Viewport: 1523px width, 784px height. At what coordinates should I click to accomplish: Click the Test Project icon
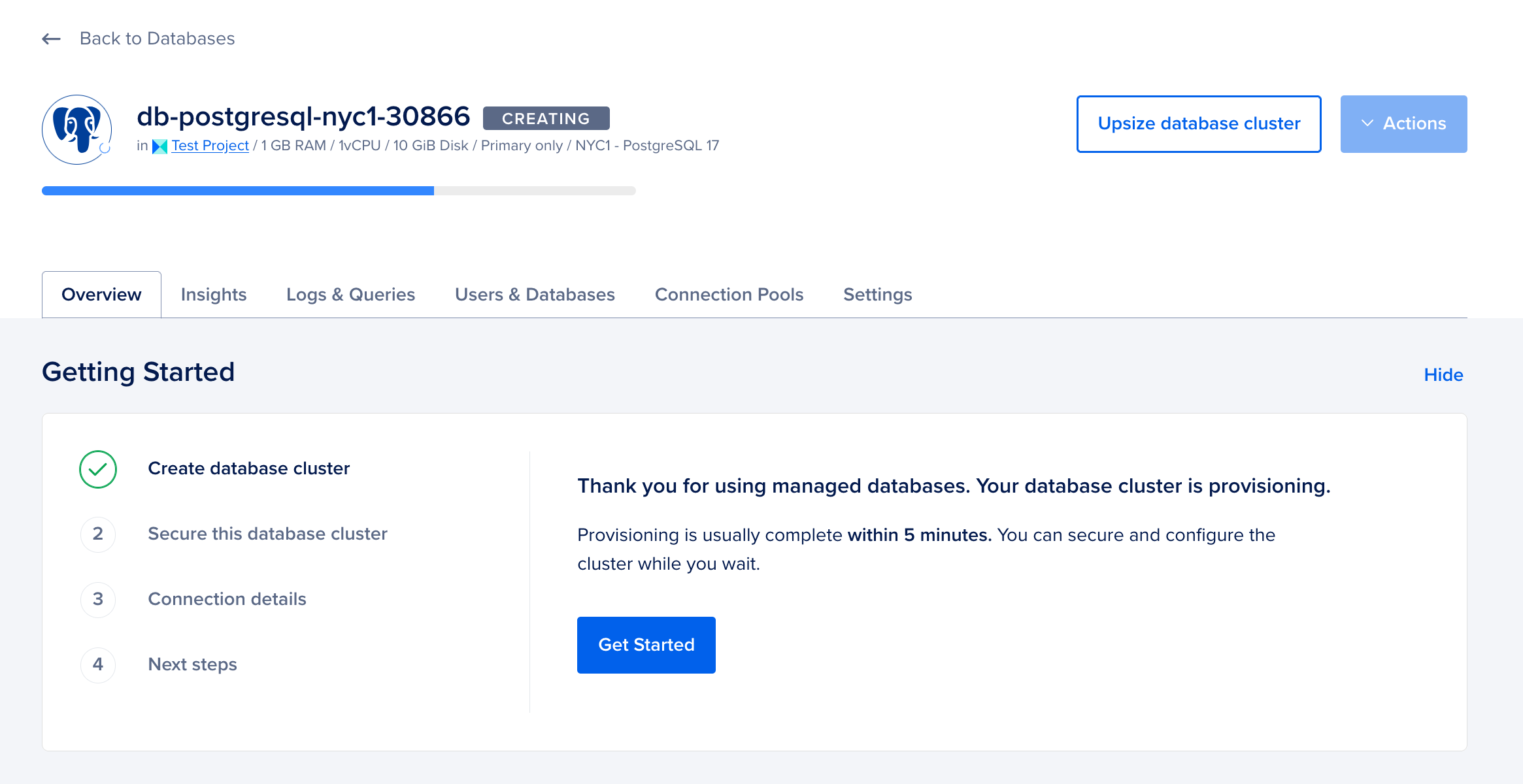[x=159, y=146]
